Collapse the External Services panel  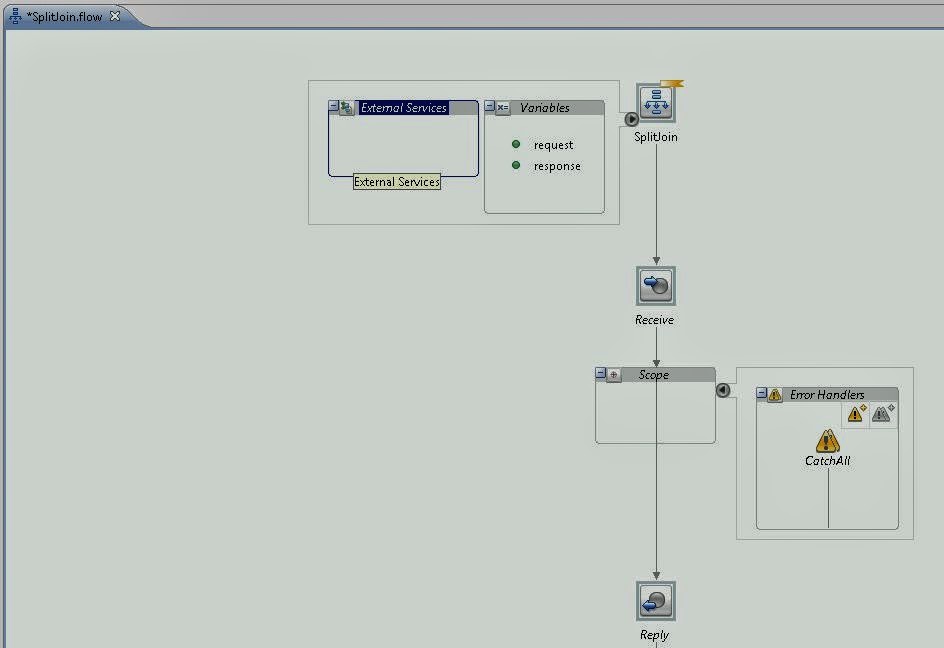tap(334, 105)
